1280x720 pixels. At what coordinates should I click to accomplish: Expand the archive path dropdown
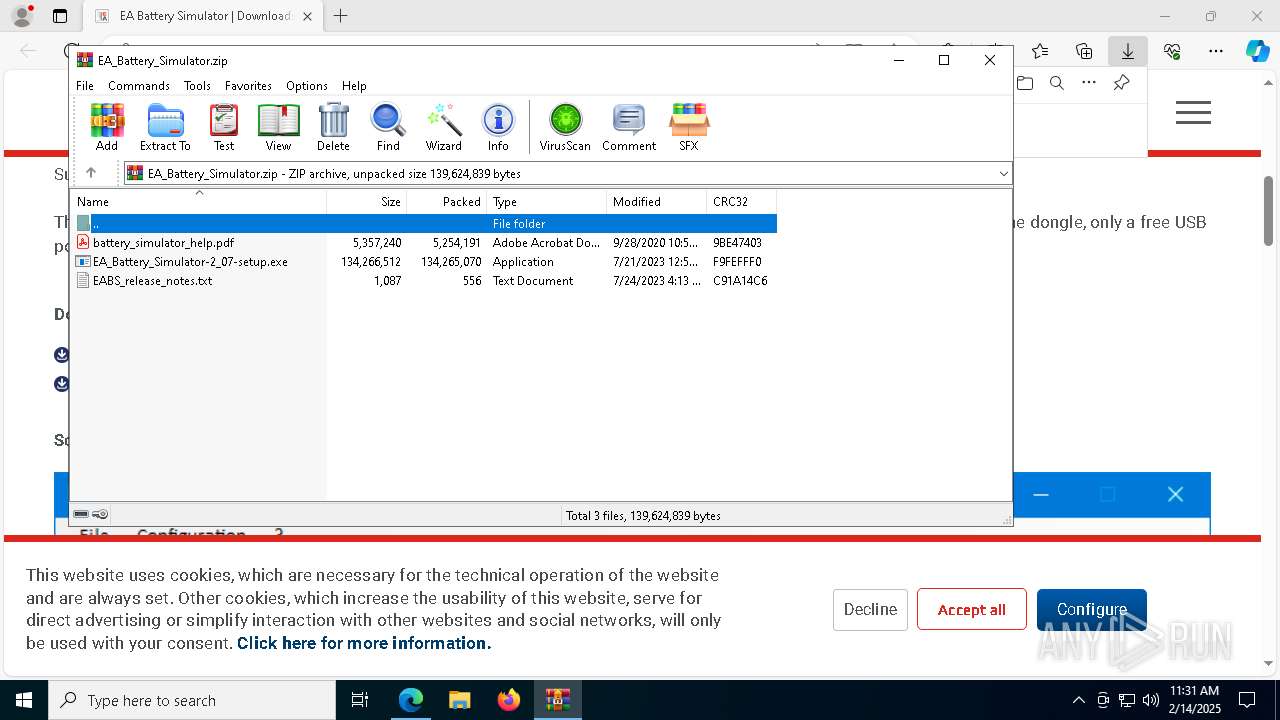(x=1003, y=174)
